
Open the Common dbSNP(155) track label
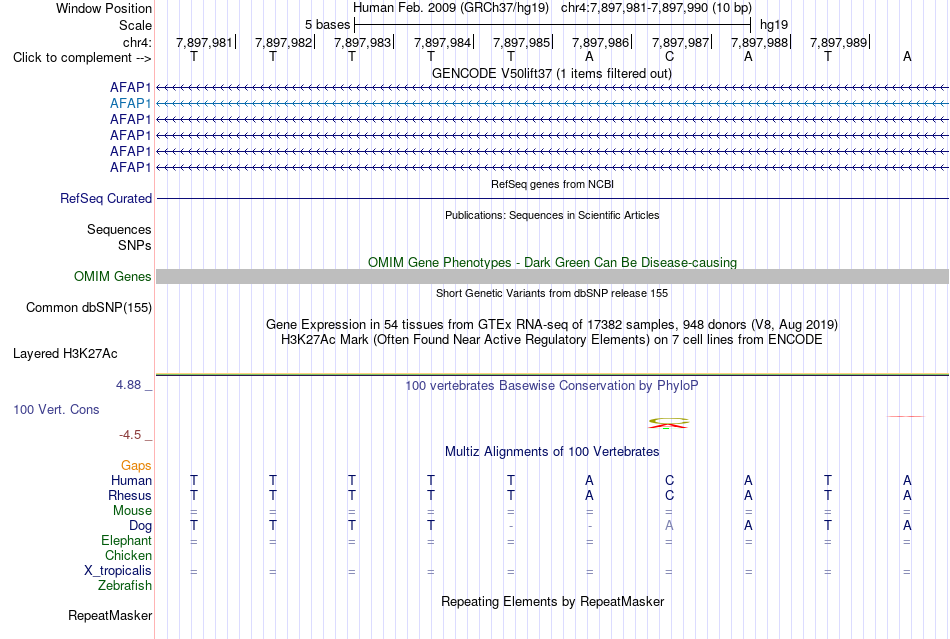point(88,308)
